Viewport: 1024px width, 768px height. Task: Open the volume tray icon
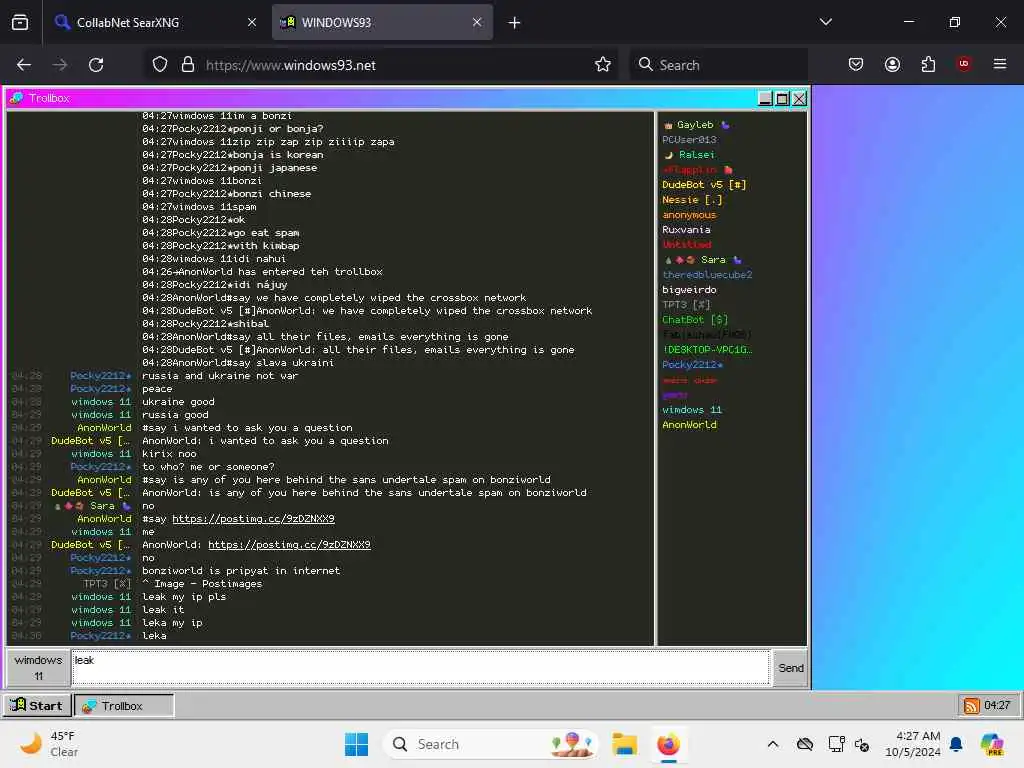tap(862, 744)
